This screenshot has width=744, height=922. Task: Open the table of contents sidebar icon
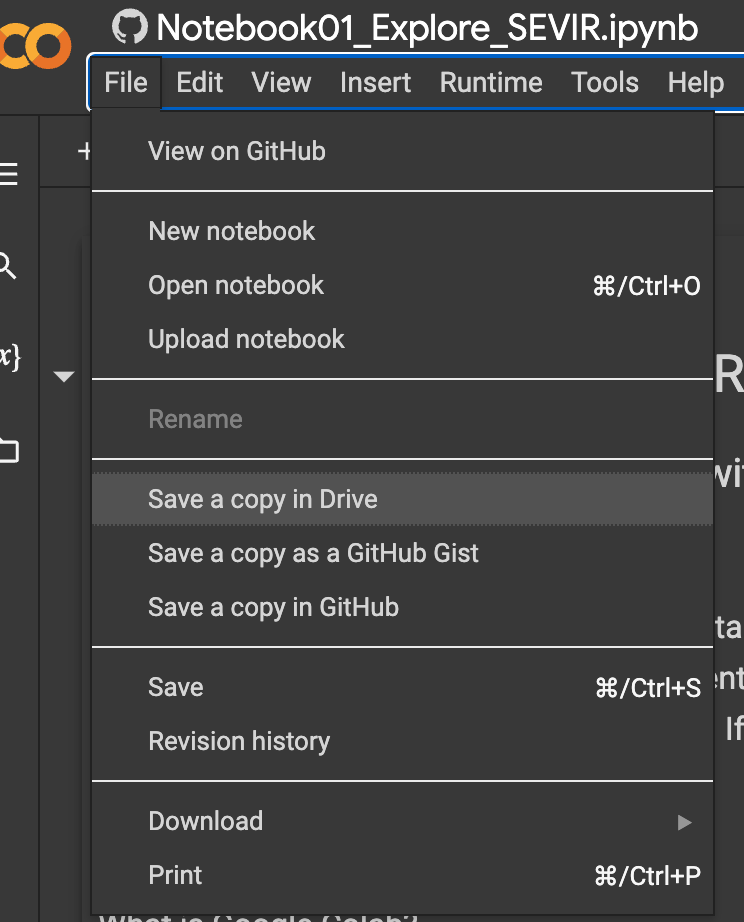click(x=8, y=174)
